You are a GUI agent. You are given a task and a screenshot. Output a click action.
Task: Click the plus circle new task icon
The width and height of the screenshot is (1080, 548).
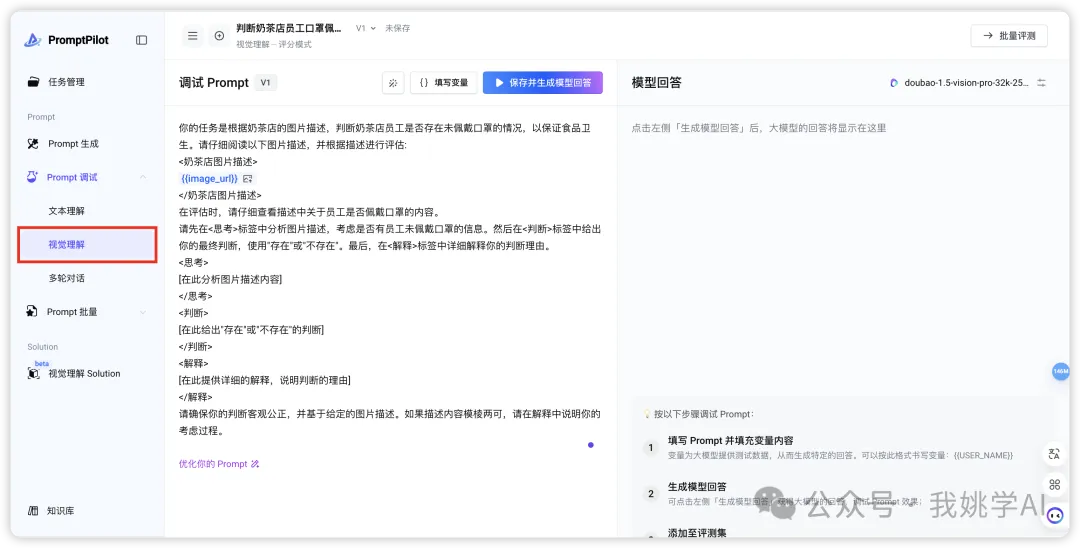[x=219, y=36]
